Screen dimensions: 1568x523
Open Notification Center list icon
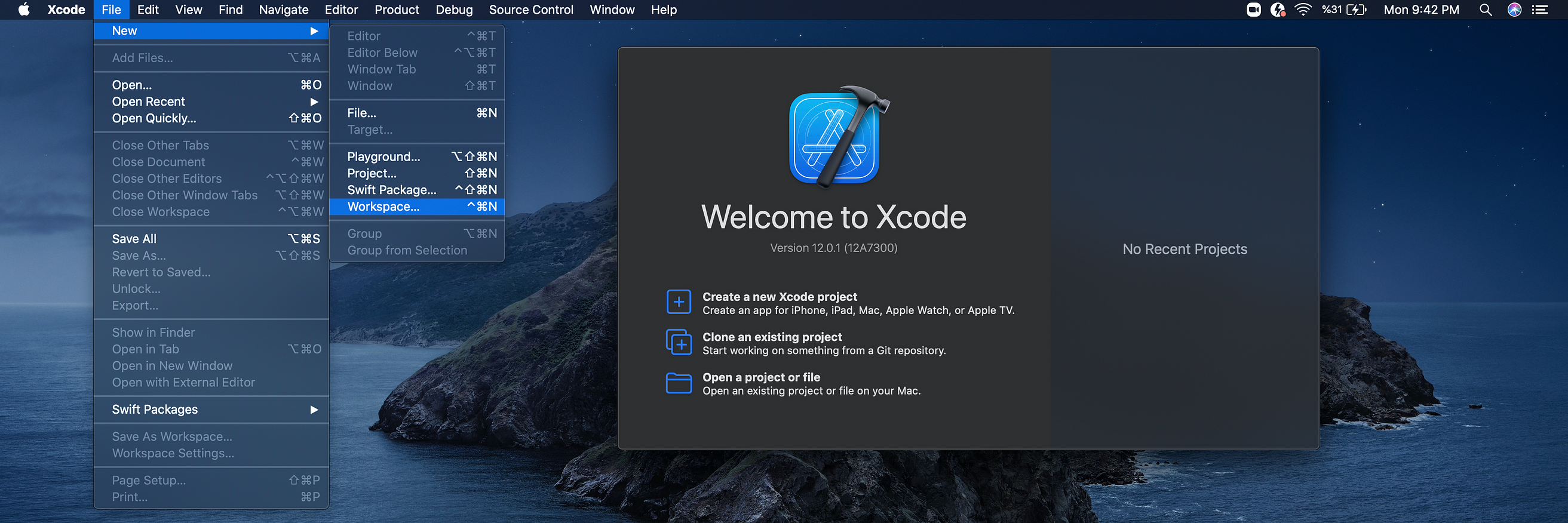click(1540, 10)
